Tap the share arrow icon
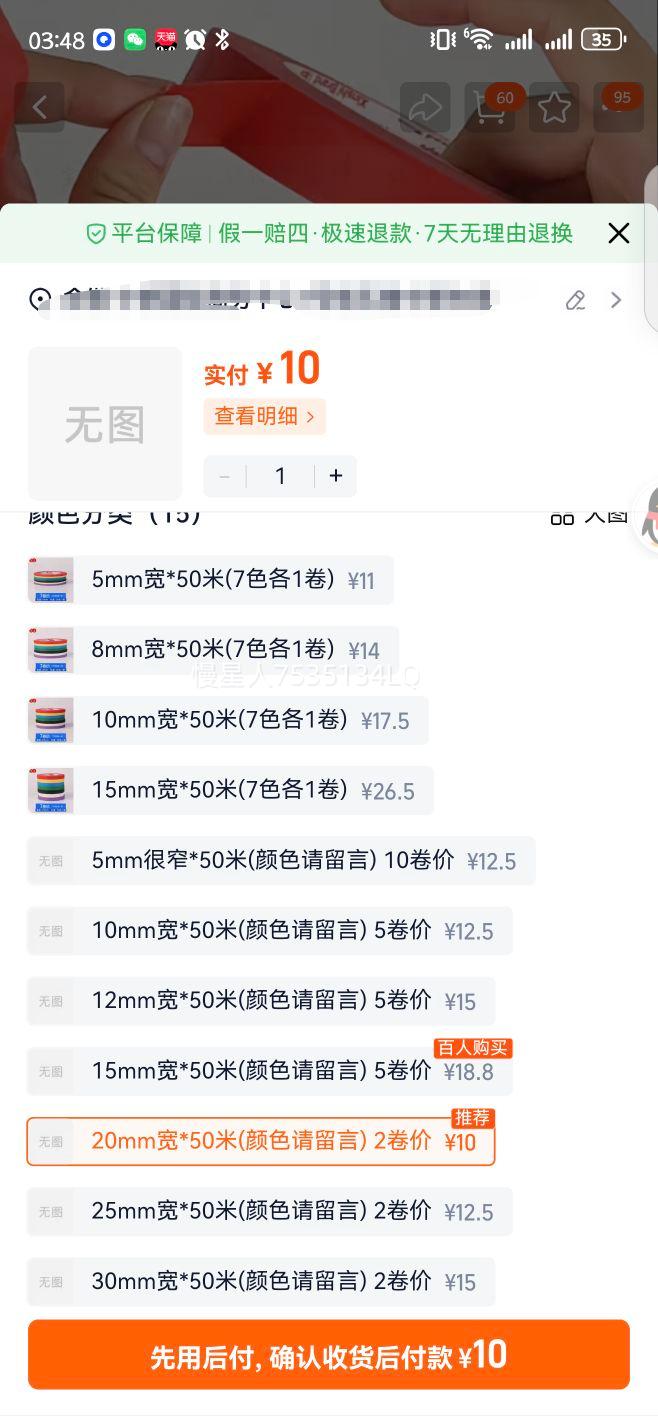The image size is (658, 1416). [x=425, y=107]
